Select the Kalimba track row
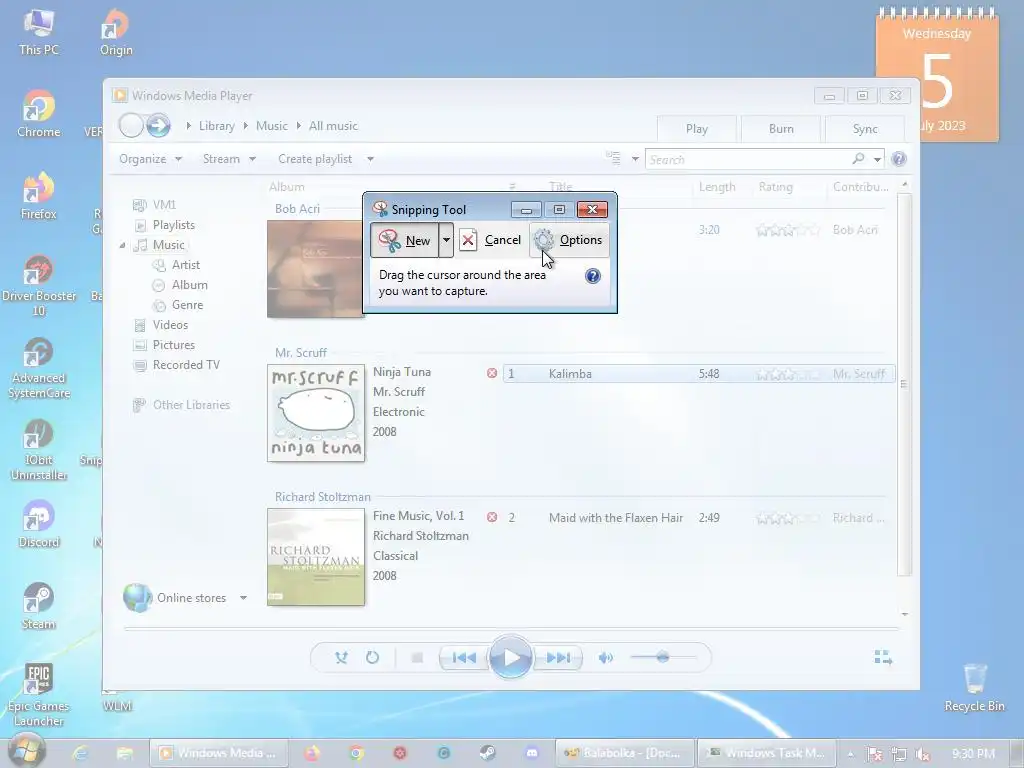Image resolution: width=1024 pixels, height=768 pixels. 698,374
